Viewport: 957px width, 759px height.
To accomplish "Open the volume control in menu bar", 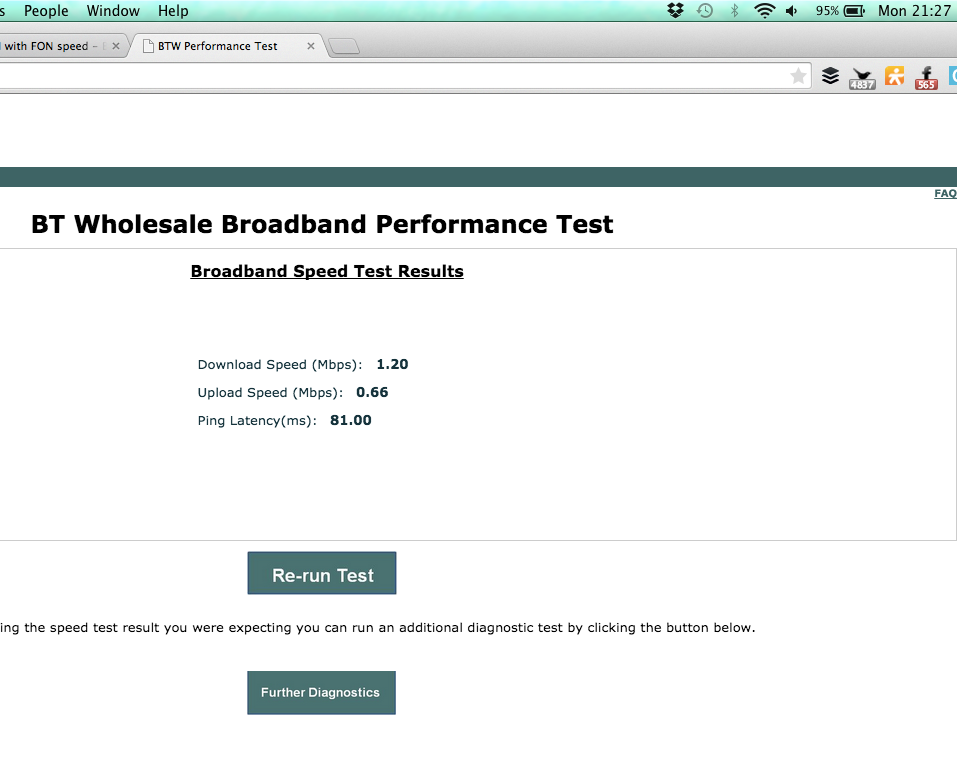I will (792, 11).
